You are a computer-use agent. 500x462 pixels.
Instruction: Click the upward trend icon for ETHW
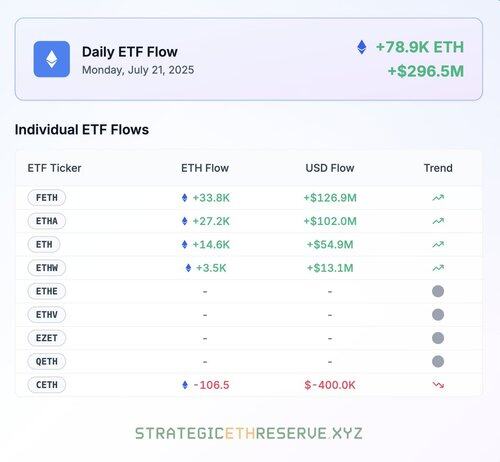(x=438, y=268)
